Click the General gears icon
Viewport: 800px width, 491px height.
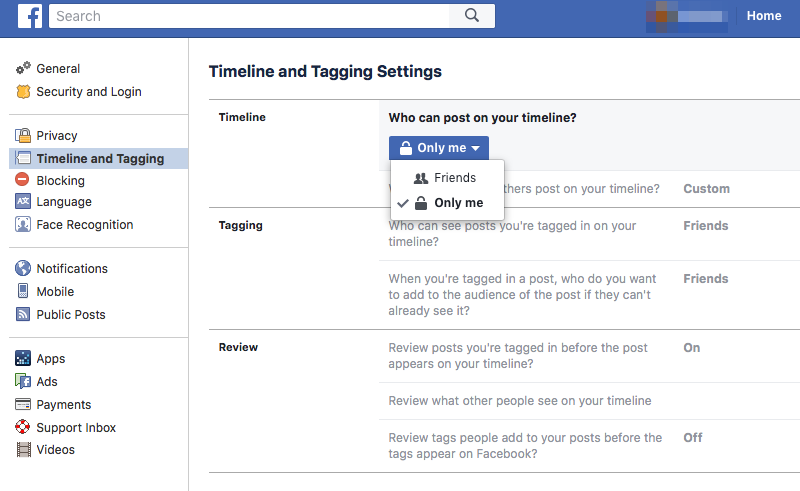23,67
